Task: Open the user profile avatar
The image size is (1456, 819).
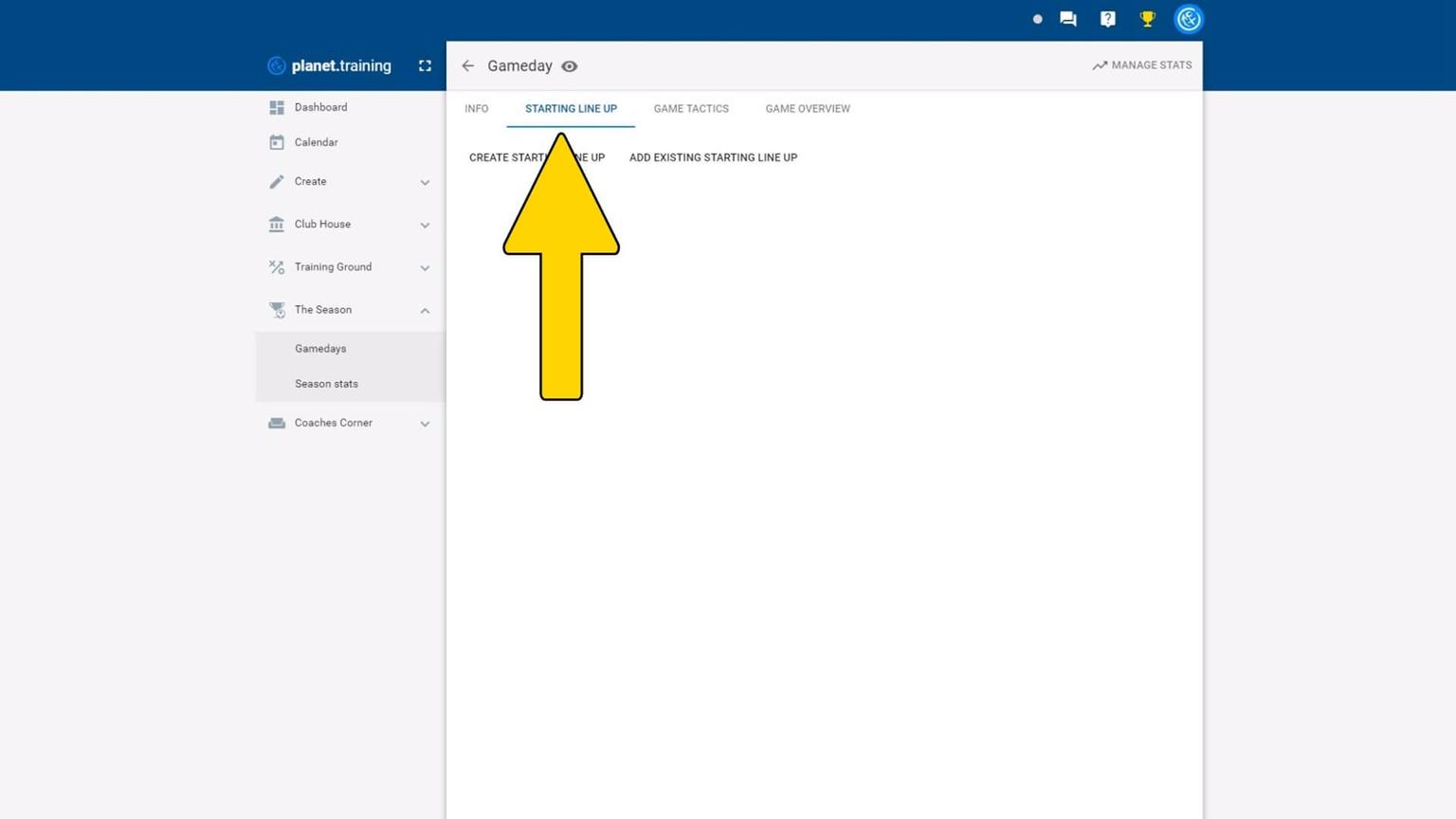Action: (1188, 19)
